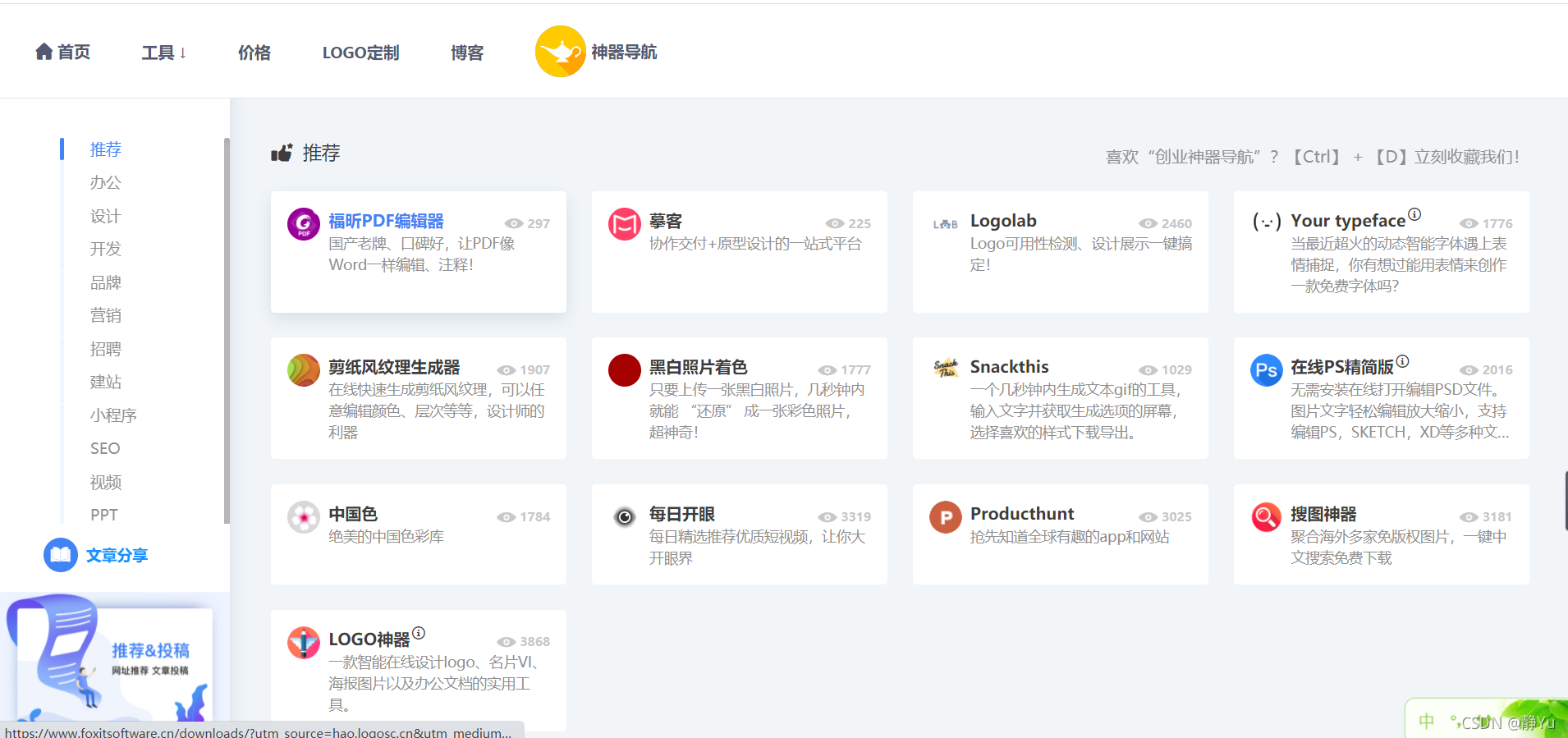
Task: Click the info circle next to 在线PS精简版
Action: (x=1402, y=361)
